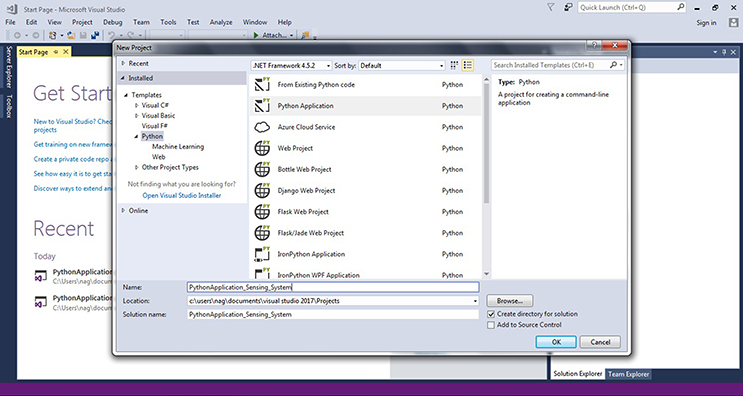Select Web under Python templates

point(159,157)
